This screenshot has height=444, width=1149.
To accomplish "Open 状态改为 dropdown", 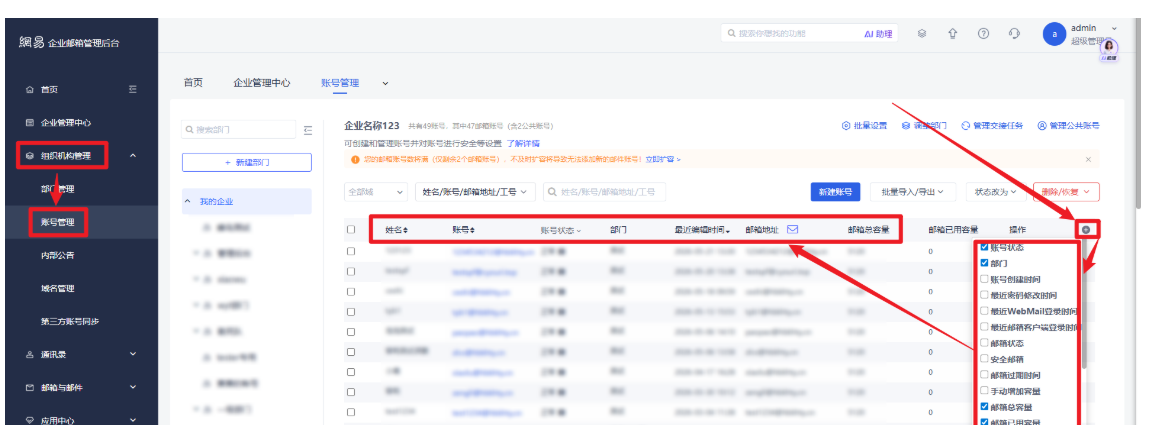I will (x=995, y=192).
